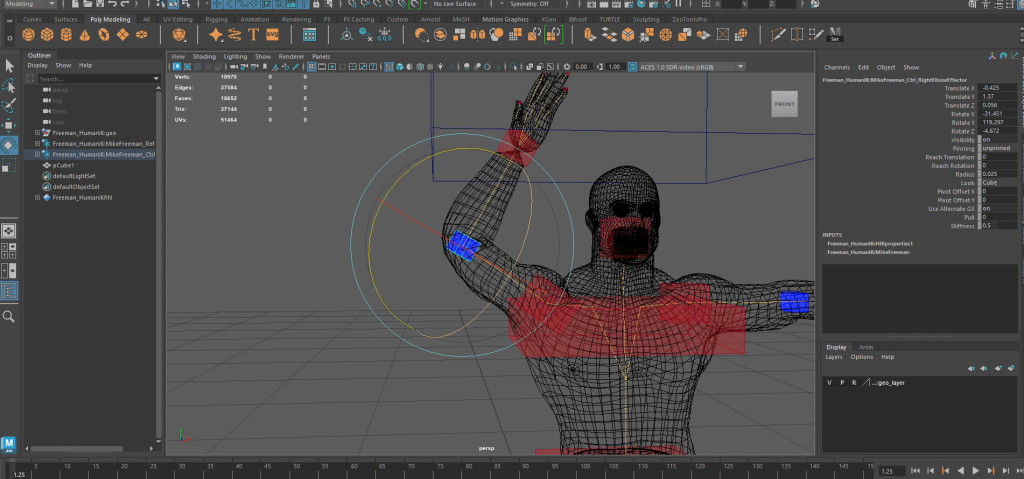Open the Modeling menu set dropdown
The width and height of the screenshot is (1024, 479).
click(x=30, y=4)
